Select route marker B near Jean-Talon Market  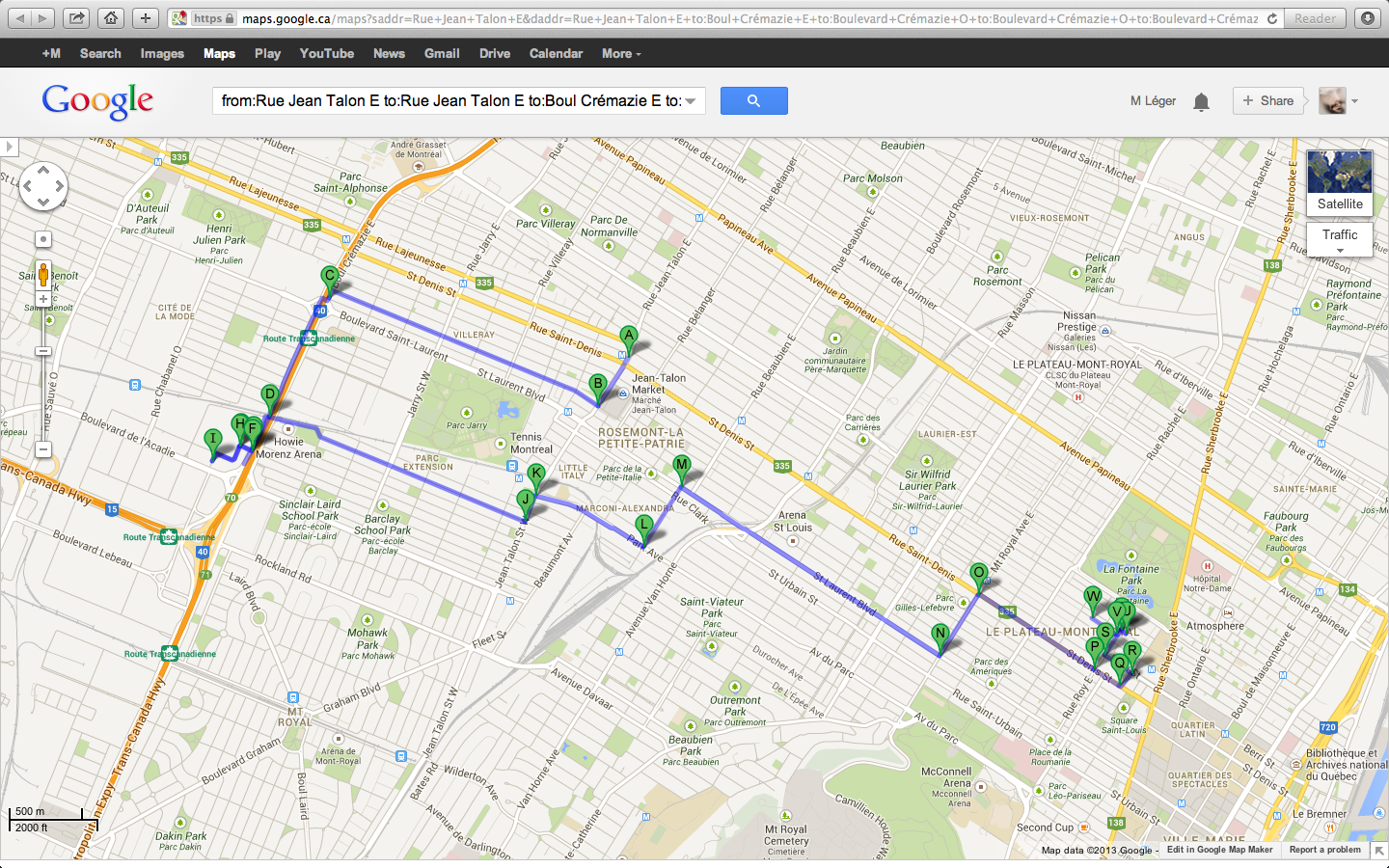[x=598, y=388]
